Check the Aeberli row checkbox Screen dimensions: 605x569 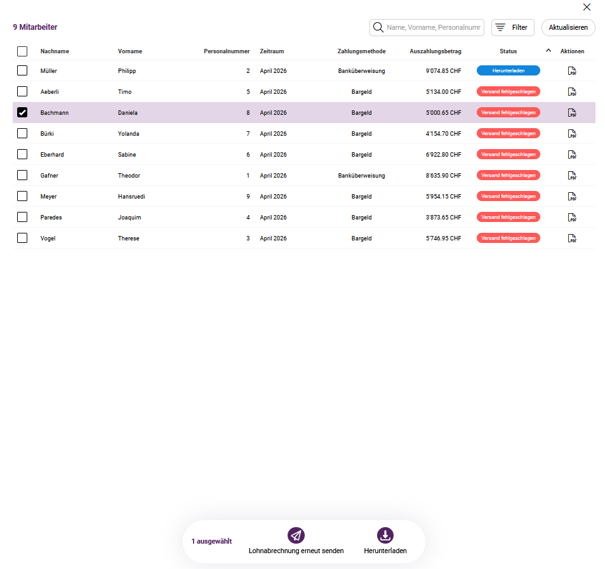[x=22, y=91]
